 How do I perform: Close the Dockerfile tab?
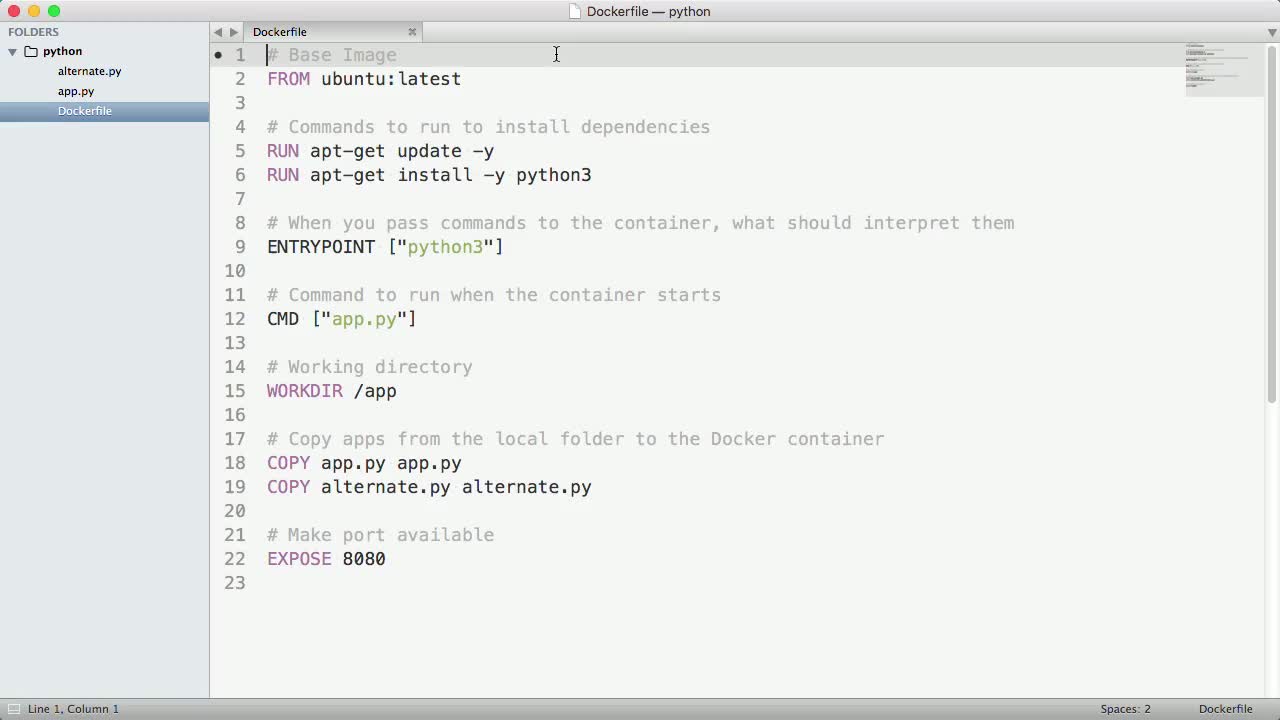(x=412, y=32)
